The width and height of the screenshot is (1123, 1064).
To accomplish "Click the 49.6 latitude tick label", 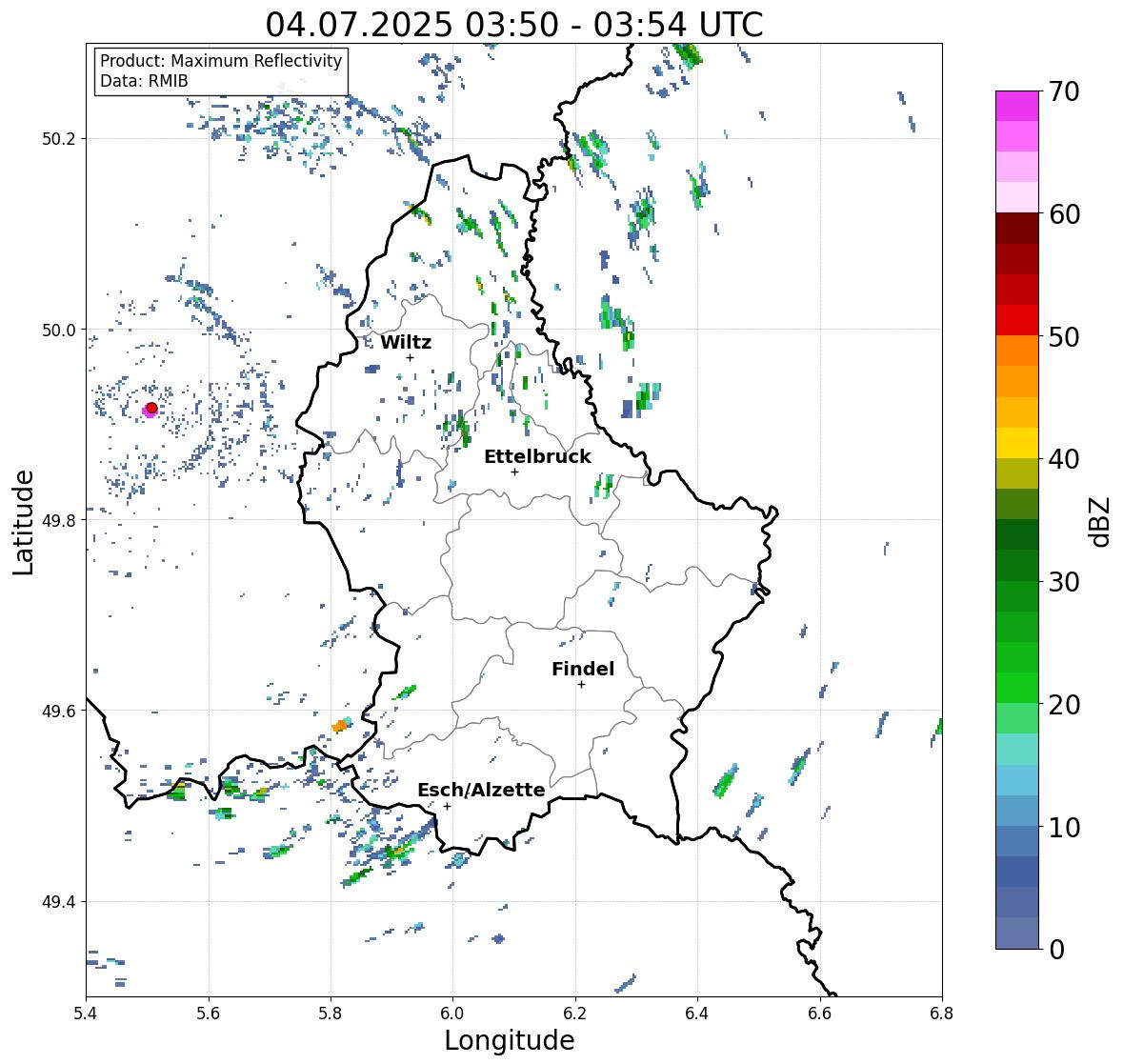I will pos(59,711).
